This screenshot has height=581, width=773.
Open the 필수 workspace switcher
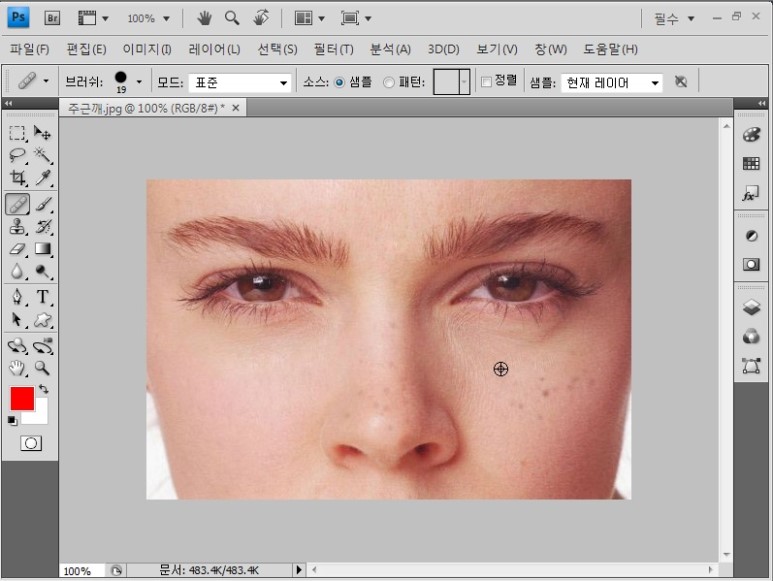[x=674, y=18]
